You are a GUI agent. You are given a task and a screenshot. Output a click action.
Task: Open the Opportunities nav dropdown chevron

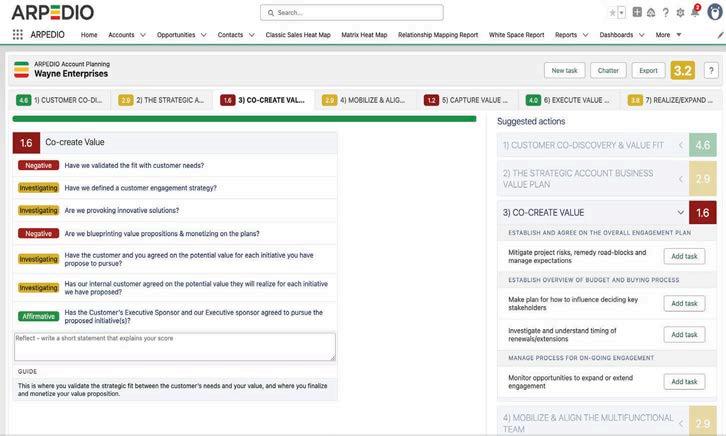point(203,35)
